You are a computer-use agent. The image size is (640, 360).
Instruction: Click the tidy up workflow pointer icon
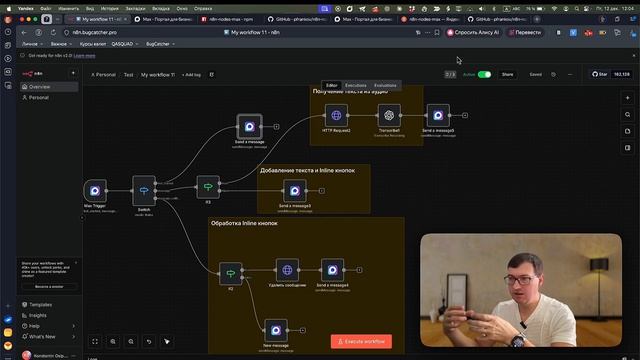[x=167, y=341]
